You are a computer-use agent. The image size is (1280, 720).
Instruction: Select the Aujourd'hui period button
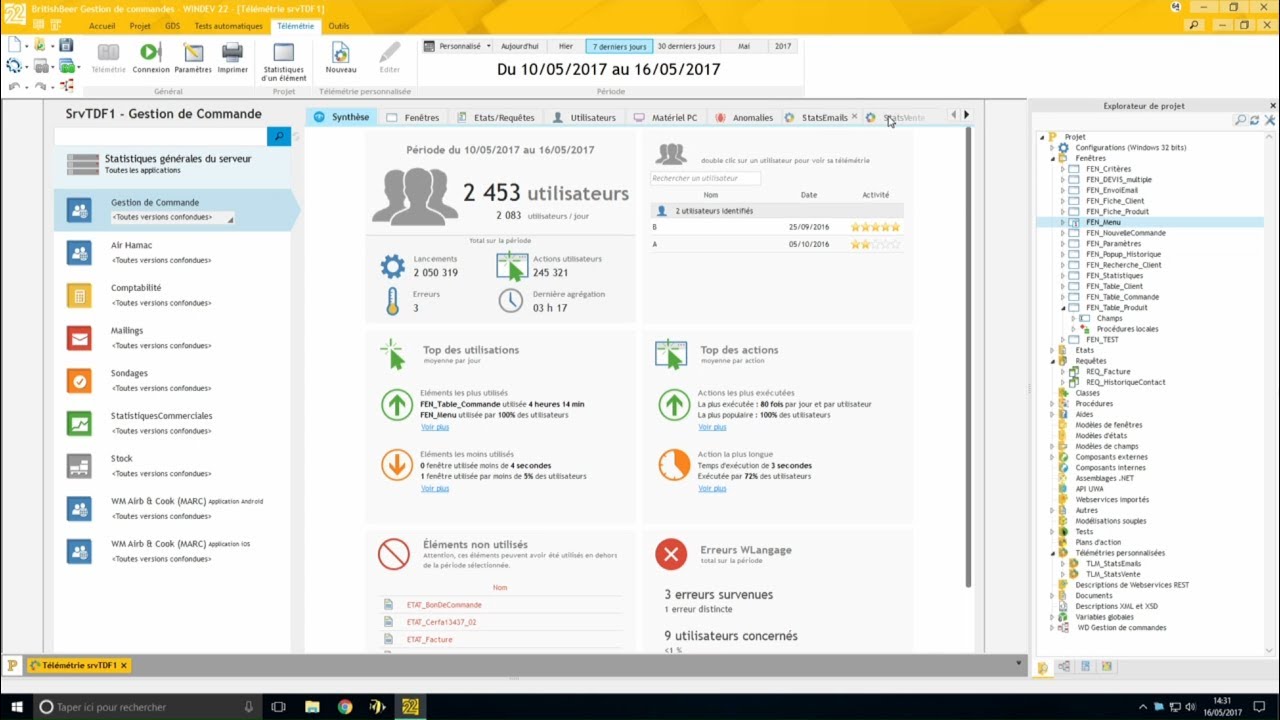tap(519, 46)
